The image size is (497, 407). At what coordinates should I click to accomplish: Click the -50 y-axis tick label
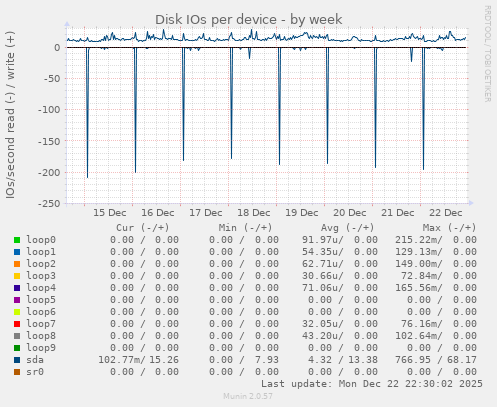(x=52, y=79)
